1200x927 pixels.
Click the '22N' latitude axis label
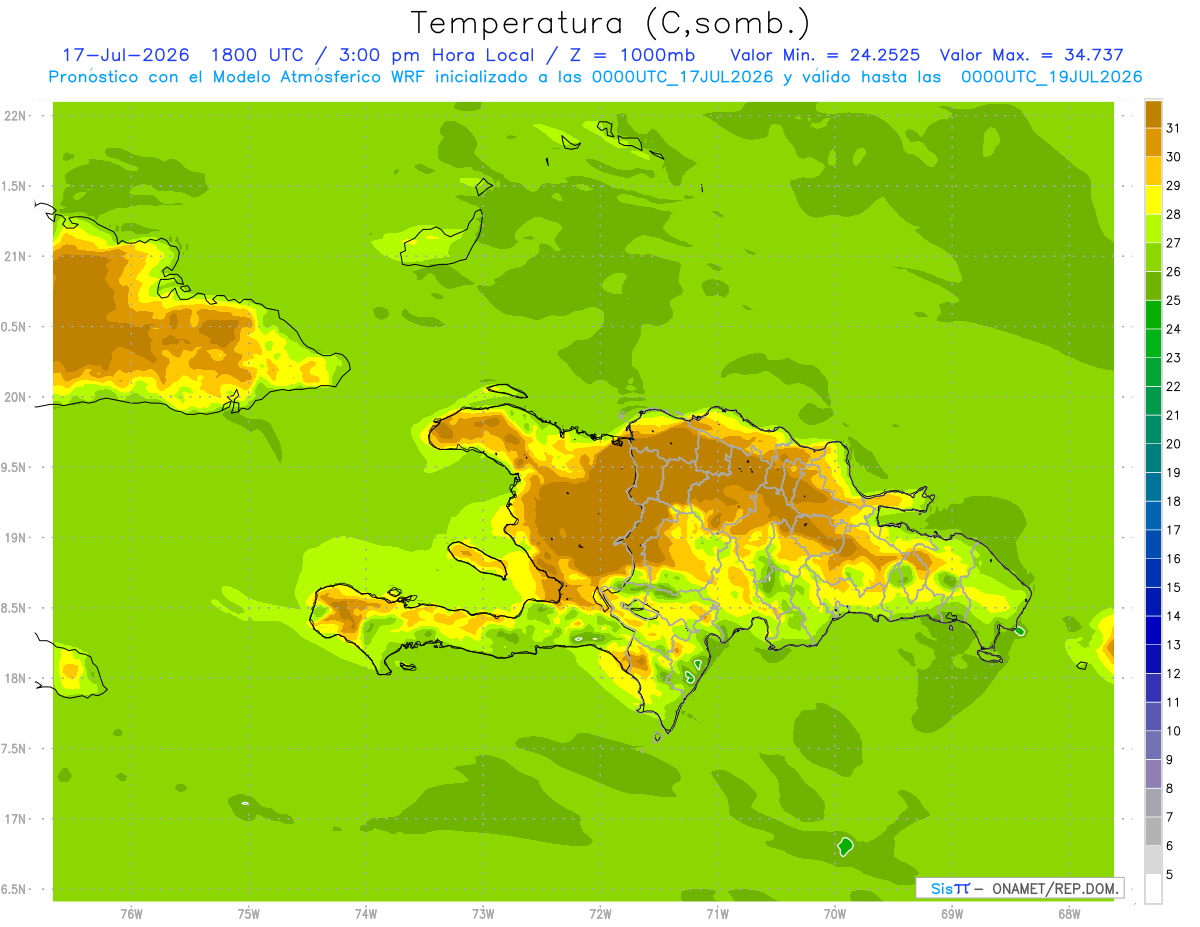[x=15, y=115]
